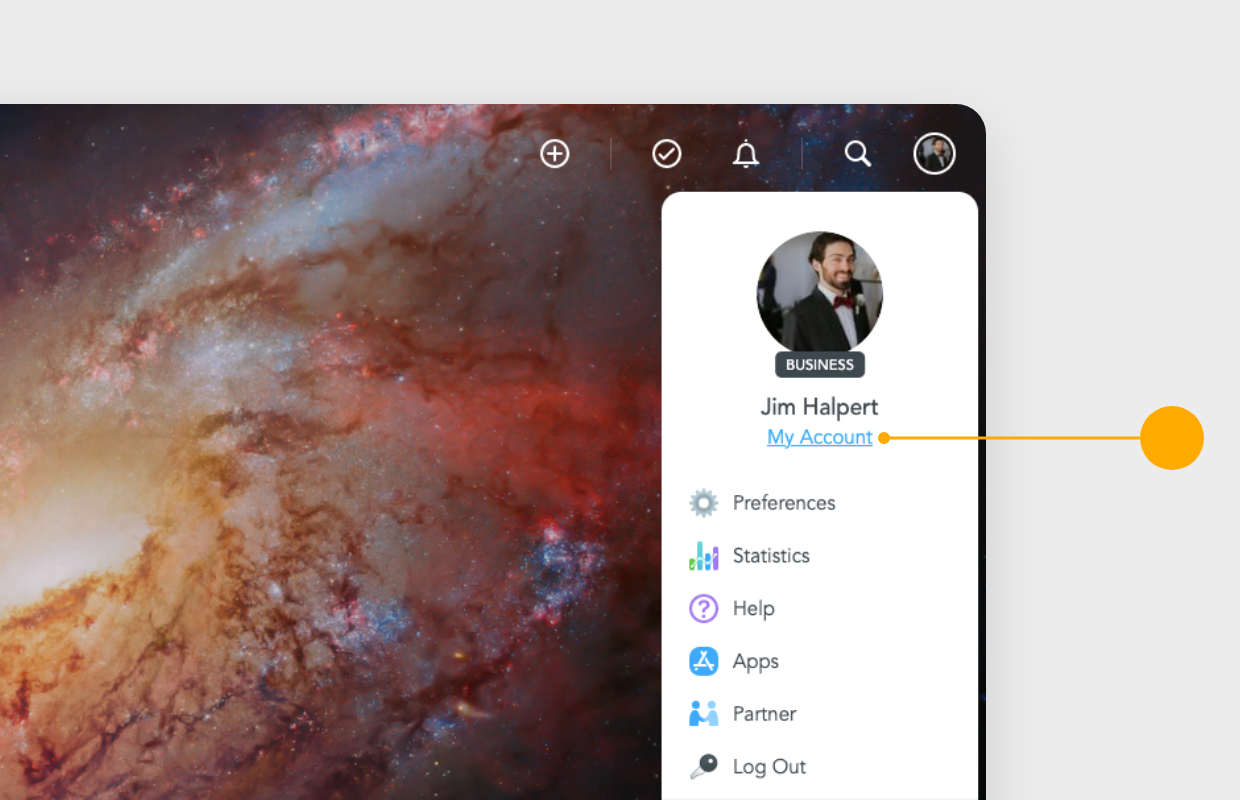Choose Apps from the account menu
1240x800 pixels.
[x=755, y=661]
